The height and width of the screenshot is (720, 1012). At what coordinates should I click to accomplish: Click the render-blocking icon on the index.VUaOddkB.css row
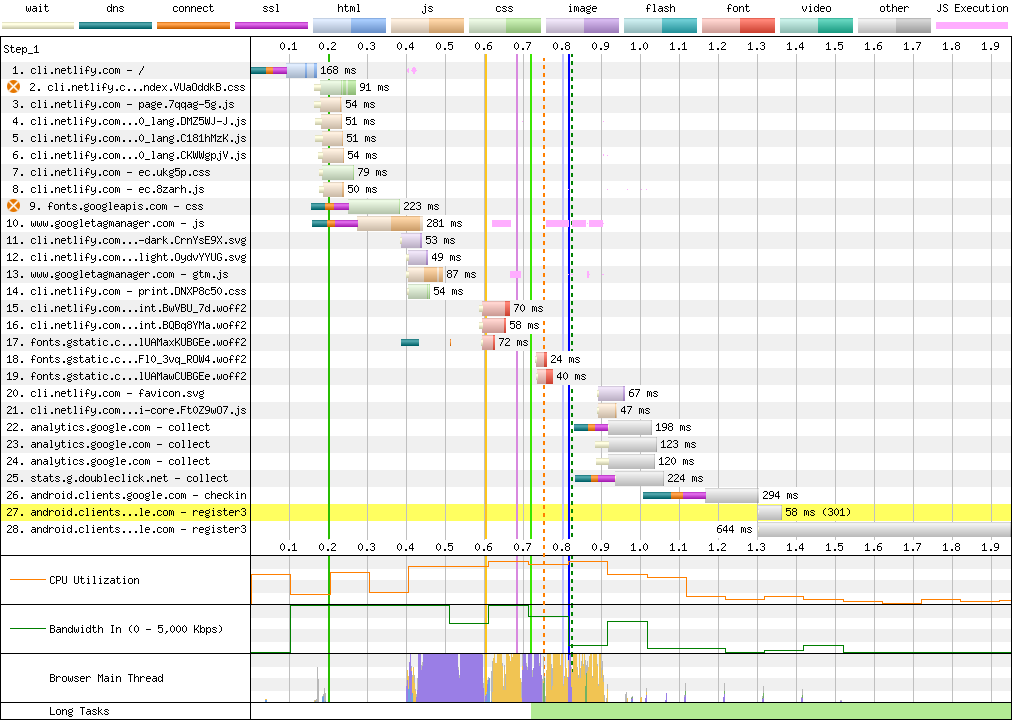tap(14, 87)
